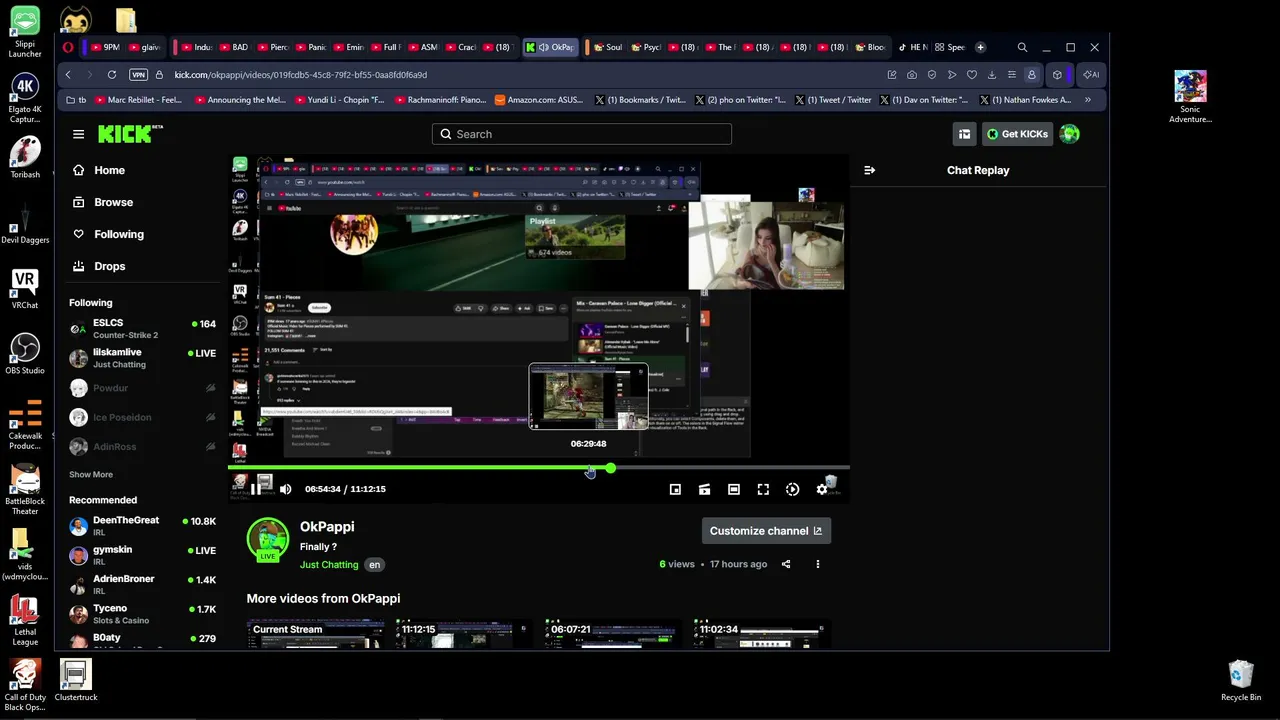Toggle the browser VPN badge

click(x=139, y=75)
